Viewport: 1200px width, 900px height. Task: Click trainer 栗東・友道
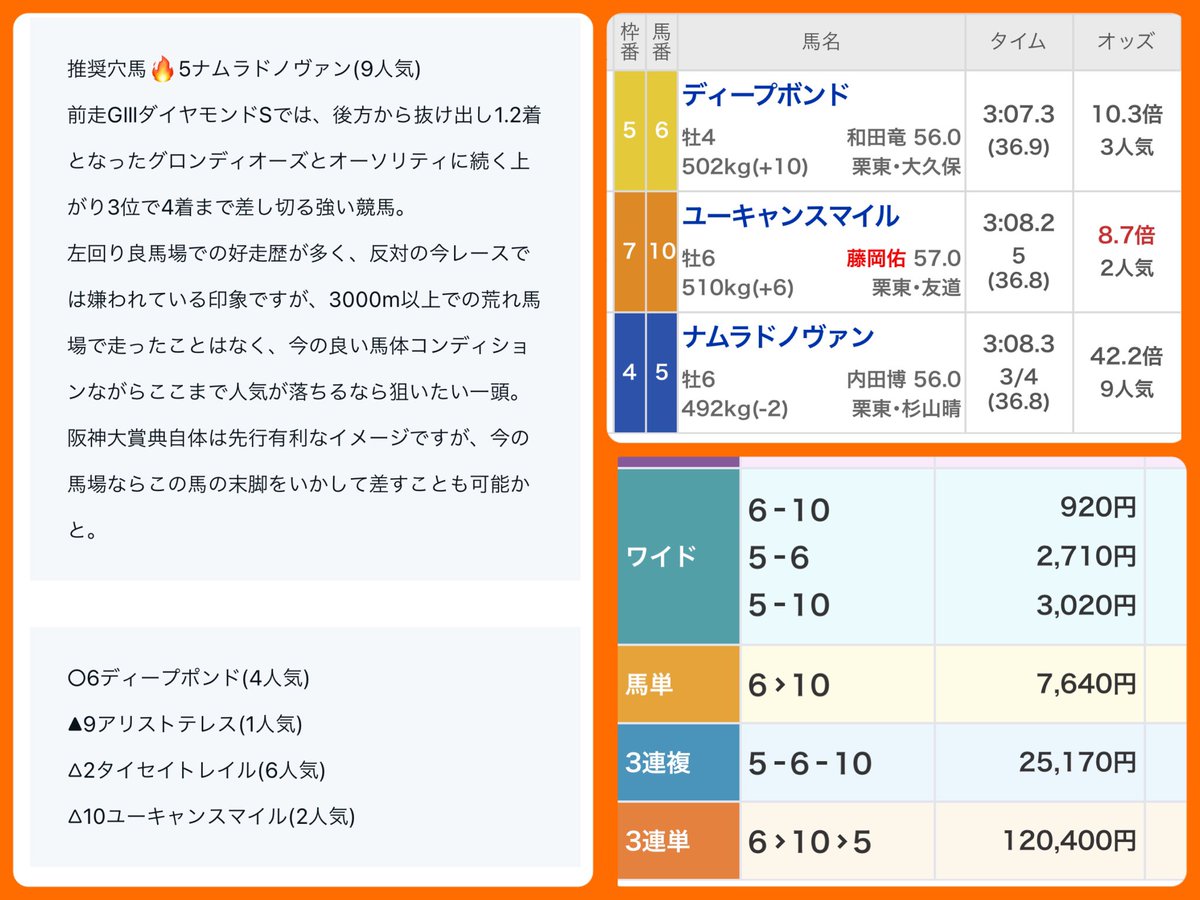click(x=916, y=288)
